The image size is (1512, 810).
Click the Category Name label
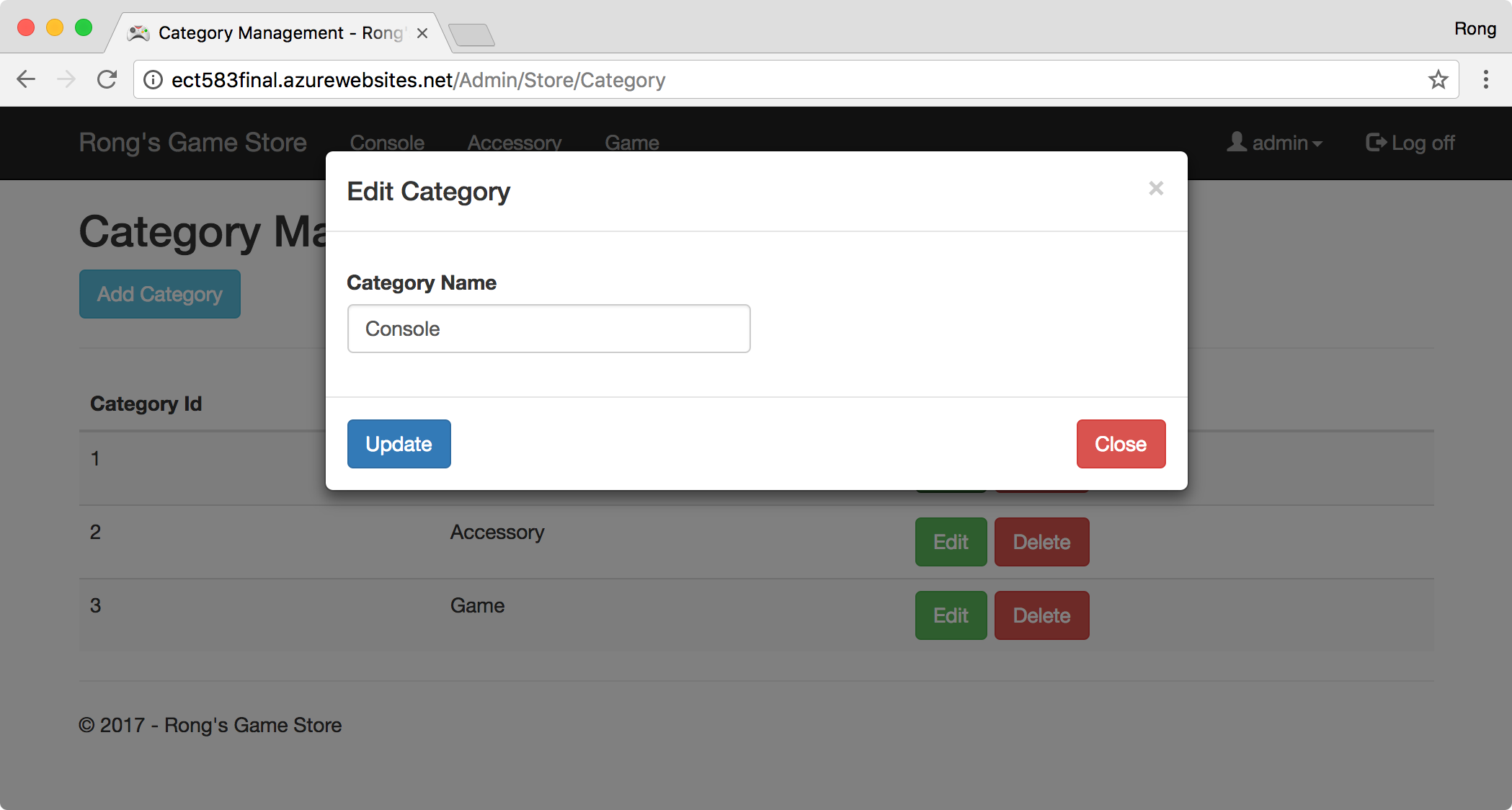tap(422, 282)
